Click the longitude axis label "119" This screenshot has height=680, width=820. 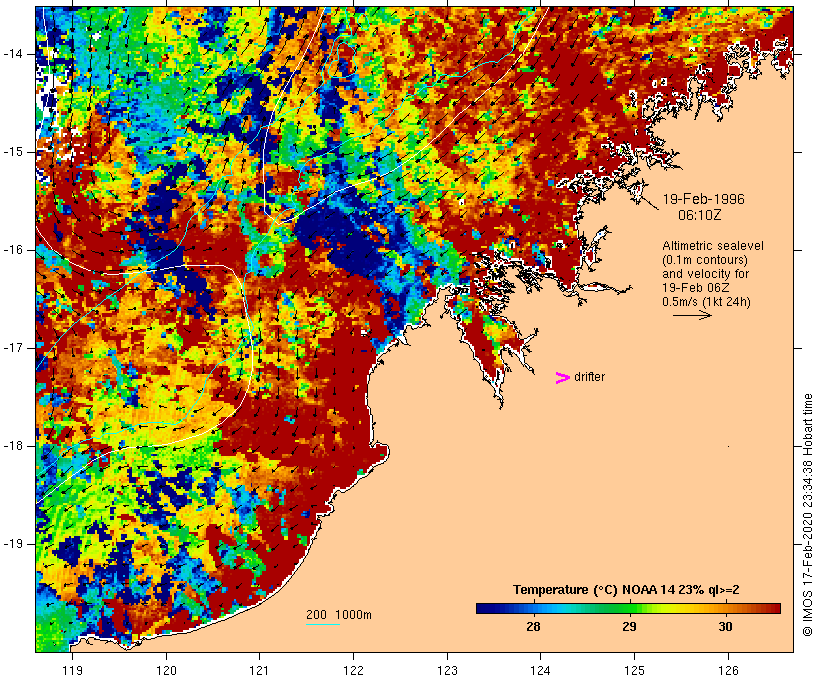pos(72,670)
